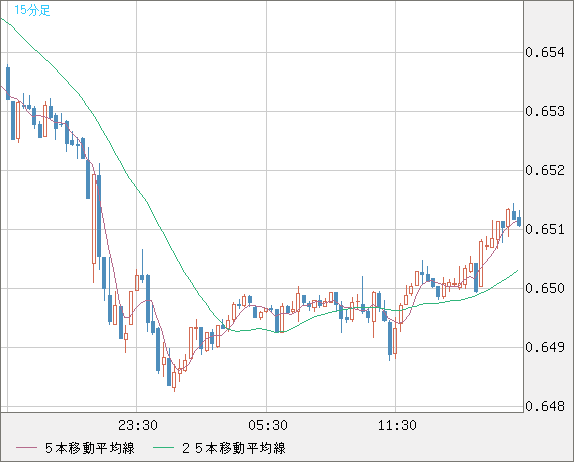This screenshot has width=574, height=462.
Task: Click the 23:30 time axis label
Action: [x=138, y=425]
